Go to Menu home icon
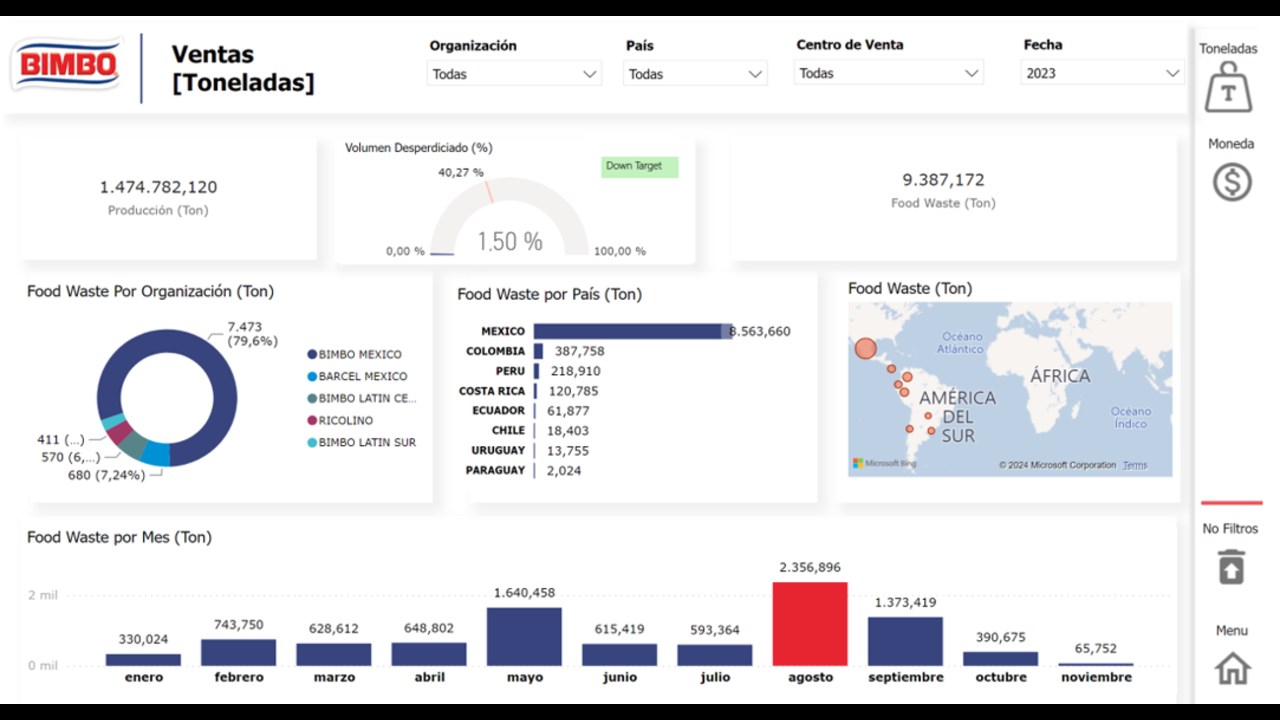 pos(1232,667)
